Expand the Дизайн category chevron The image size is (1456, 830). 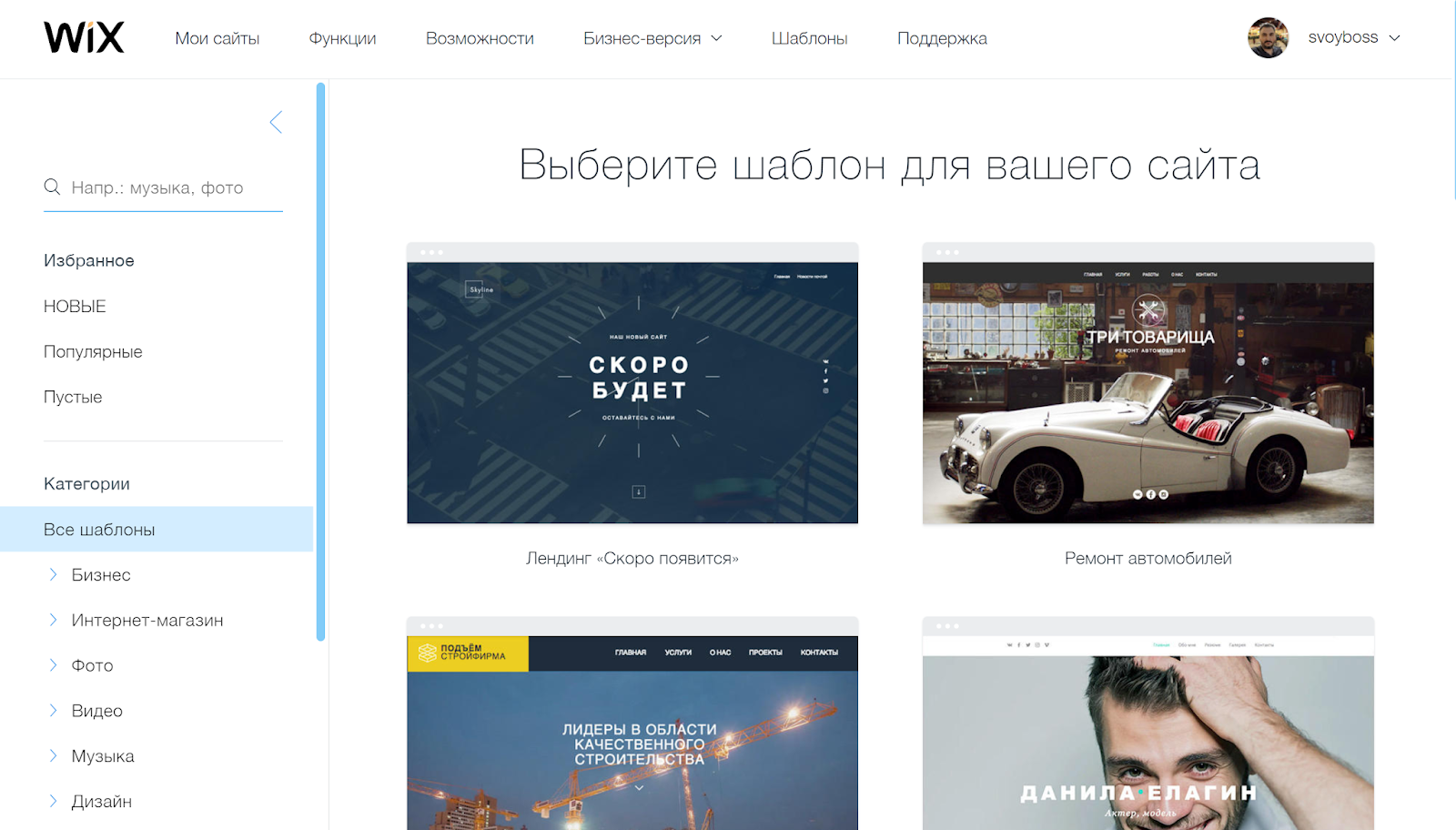point(53,801)
